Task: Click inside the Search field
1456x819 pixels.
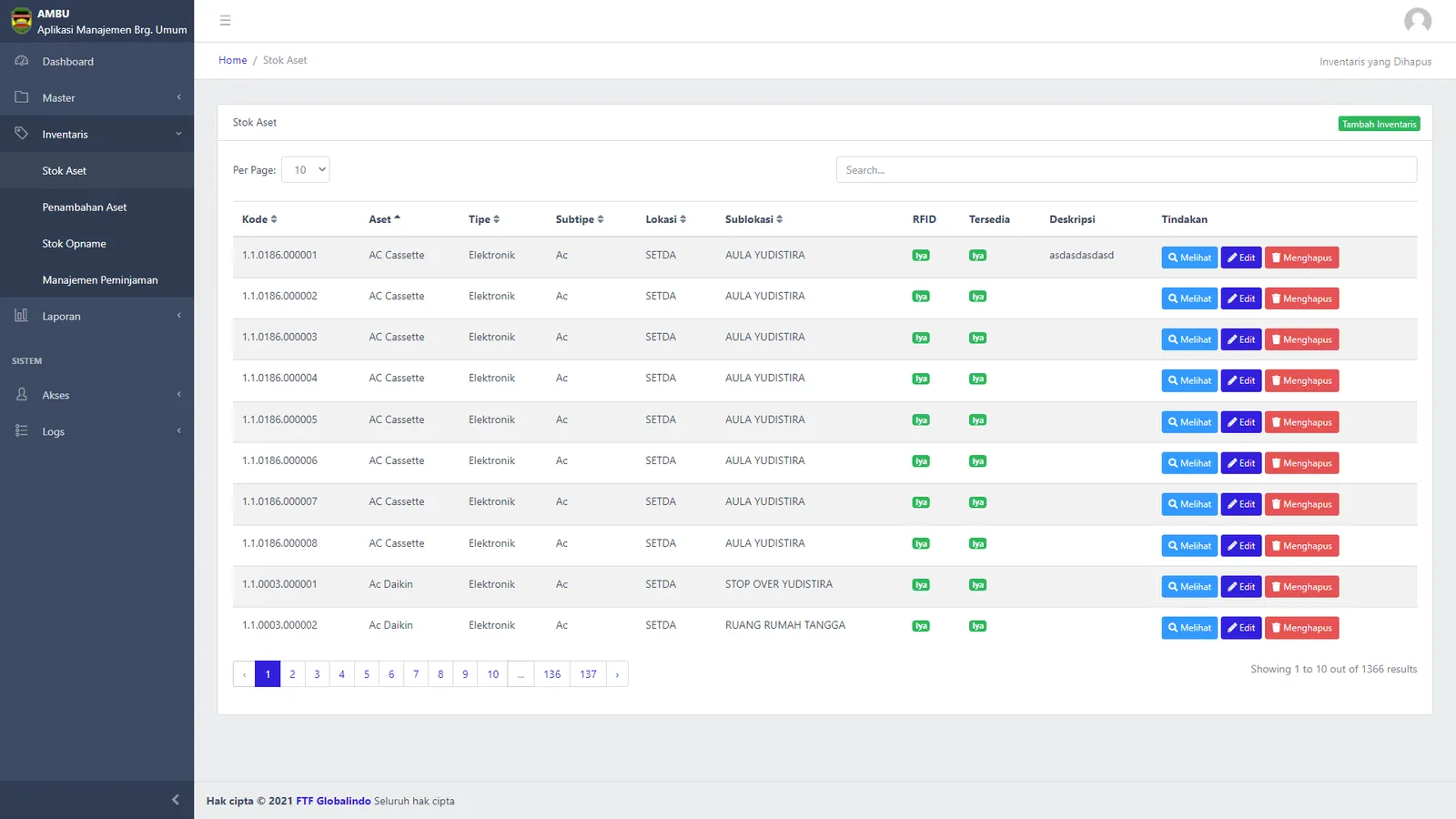Action: click(1127, 170)
